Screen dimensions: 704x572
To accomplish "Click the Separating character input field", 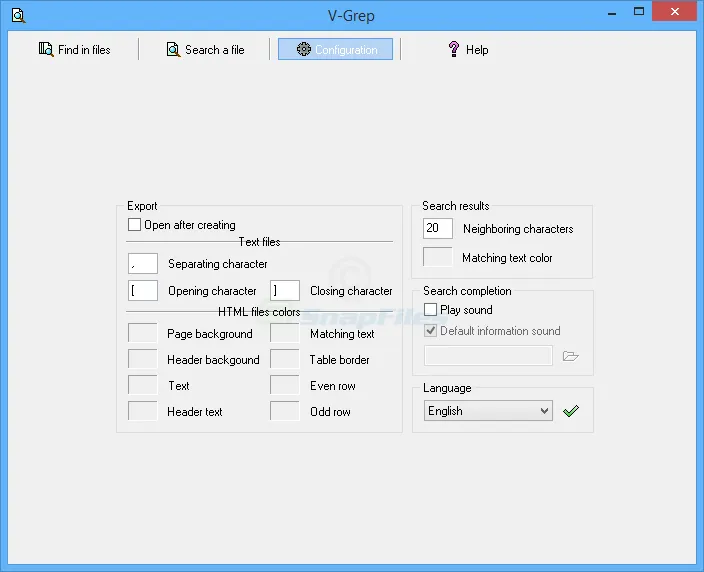I will 143,264.
